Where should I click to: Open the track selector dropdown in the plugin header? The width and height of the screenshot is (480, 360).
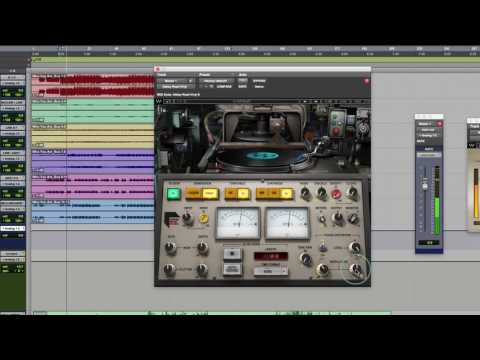175,81
